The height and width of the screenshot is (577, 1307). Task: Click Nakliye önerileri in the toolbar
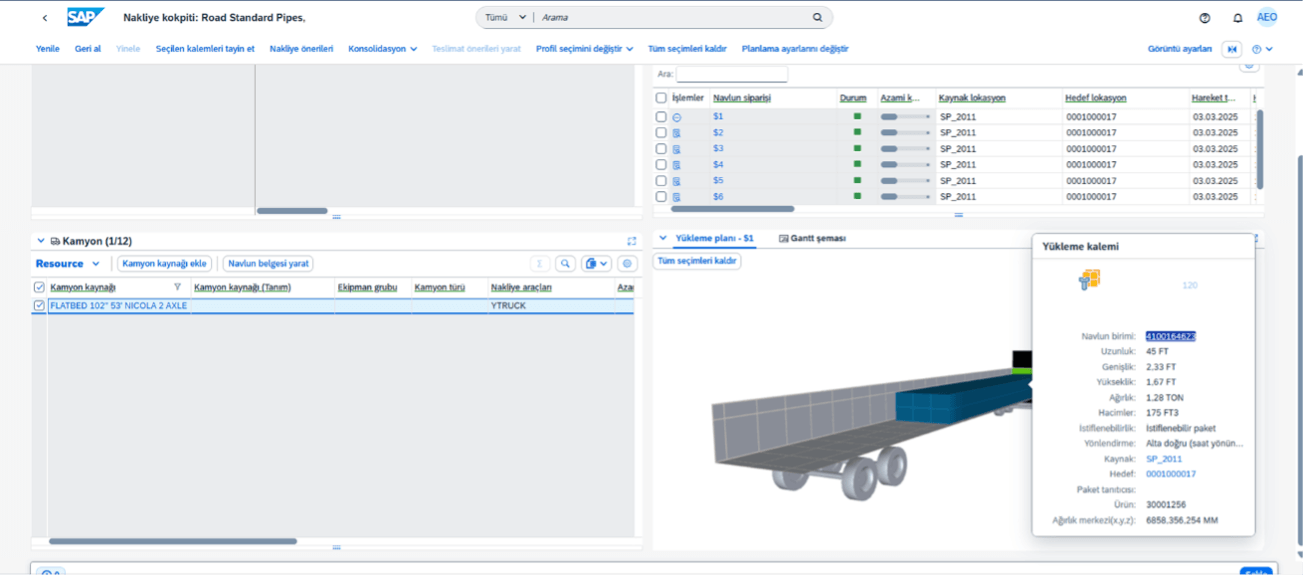pyautogui.click(x=301, y=48)
